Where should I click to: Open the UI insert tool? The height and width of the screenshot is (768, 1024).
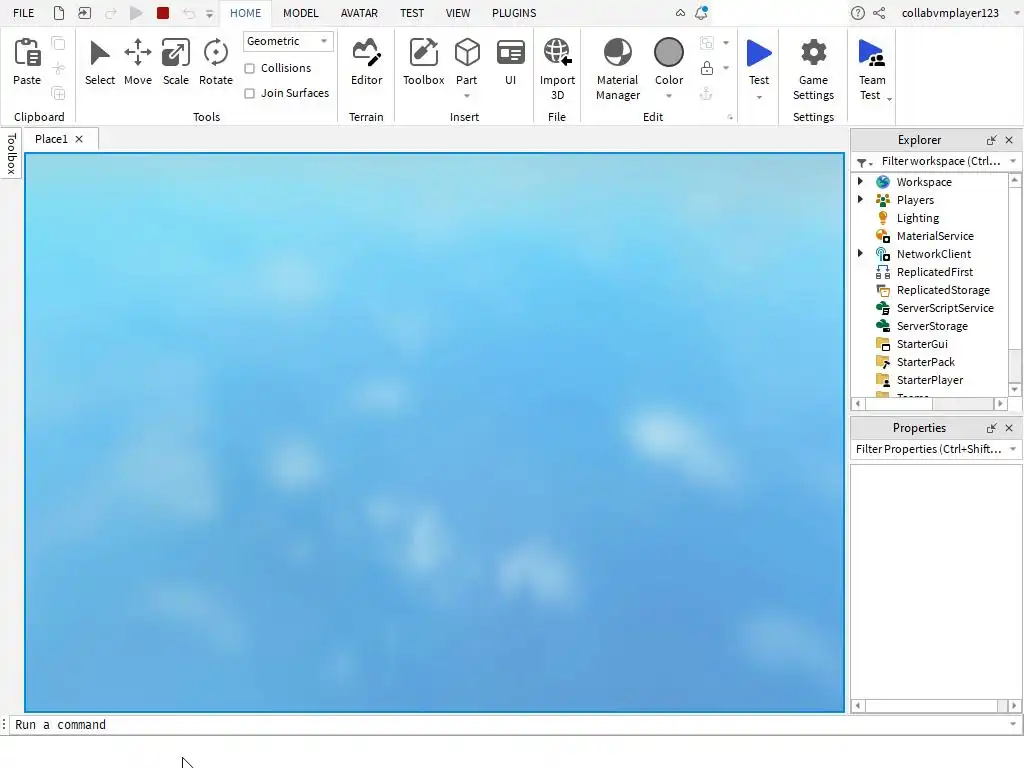pyautogui.click(x=510, y=61)
